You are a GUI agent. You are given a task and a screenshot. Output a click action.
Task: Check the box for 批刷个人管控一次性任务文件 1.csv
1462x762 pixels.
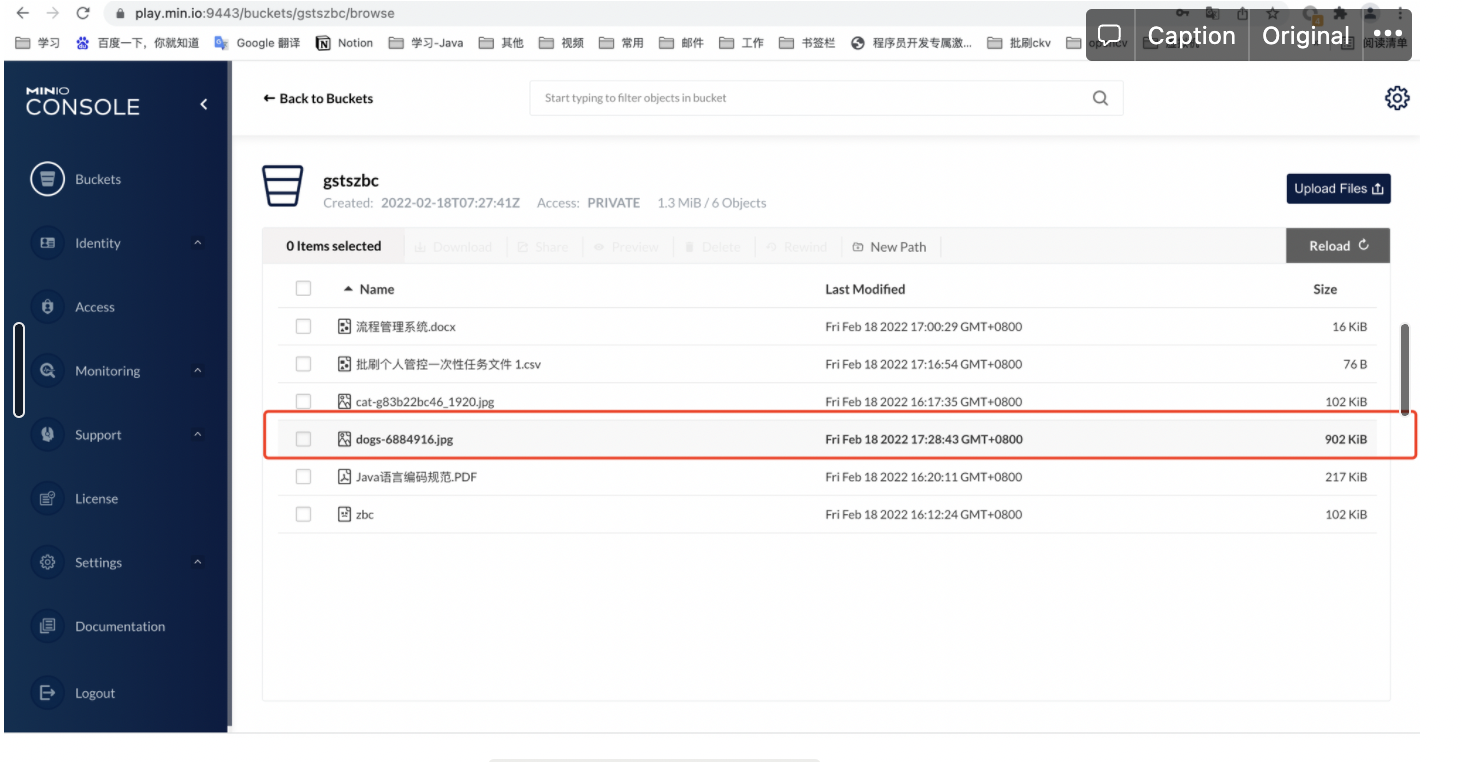(303, 364)
